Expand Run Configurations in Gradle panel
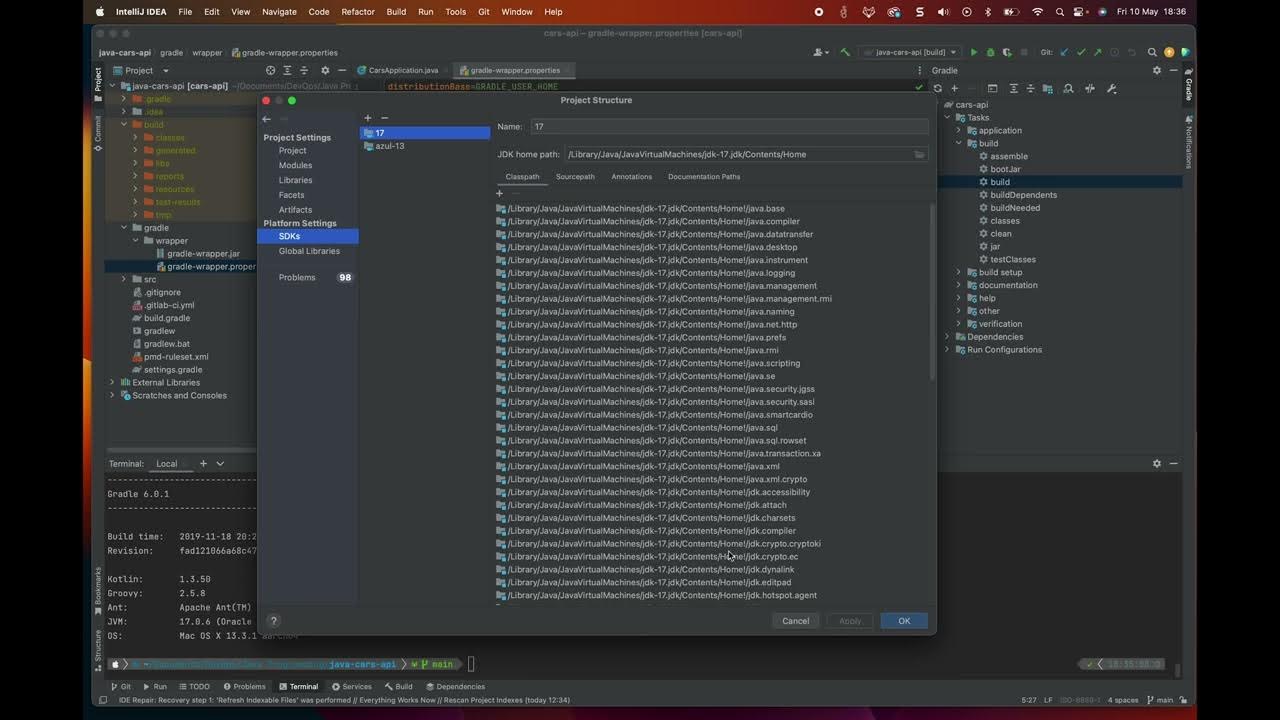 (x=947, y=350)
